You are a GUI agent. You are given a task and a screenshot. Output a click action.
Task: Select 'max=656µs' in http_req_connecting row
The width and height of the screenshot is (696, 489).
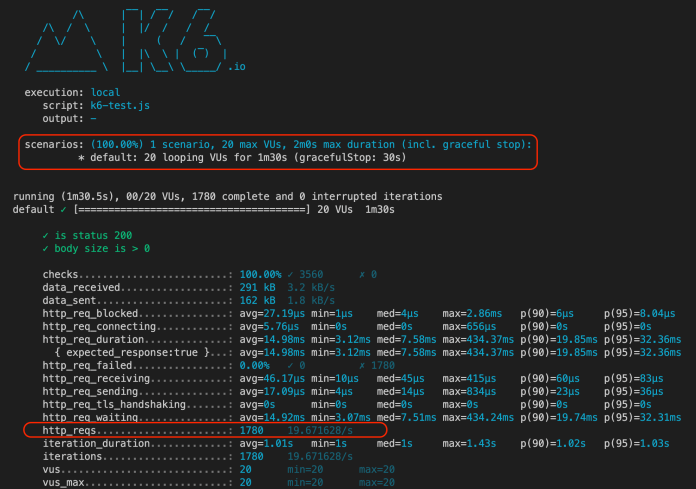point(469,327)
